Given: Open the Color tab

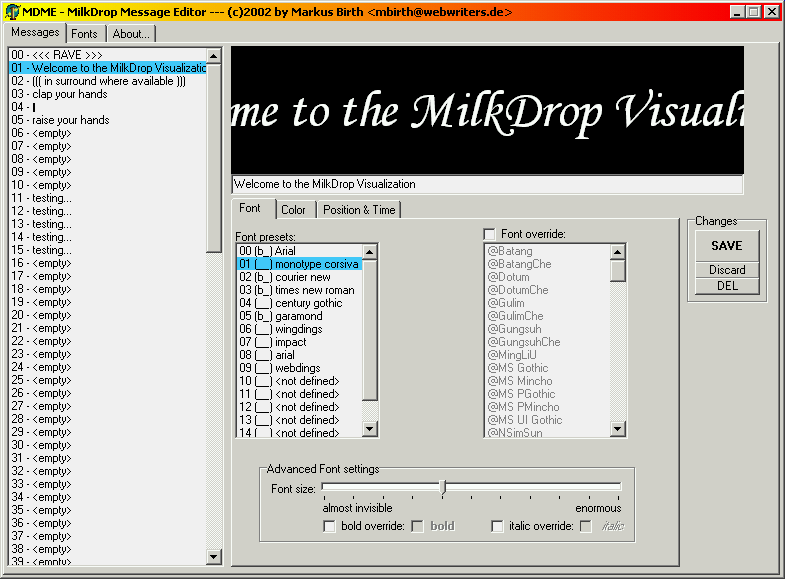Looking at the screenshot, I should pos(293,210).
